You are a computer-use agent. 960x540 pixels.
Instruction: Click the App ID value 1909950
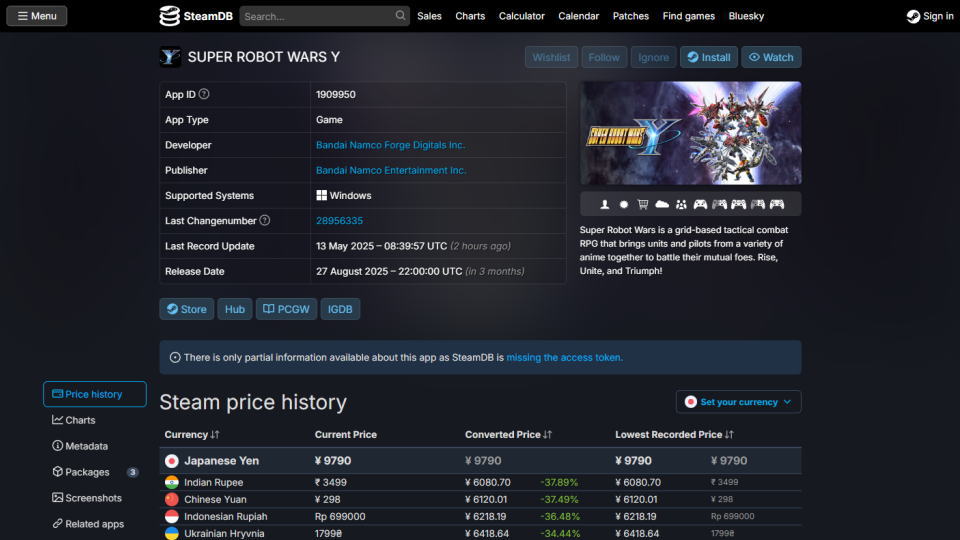tap(336, 94)
